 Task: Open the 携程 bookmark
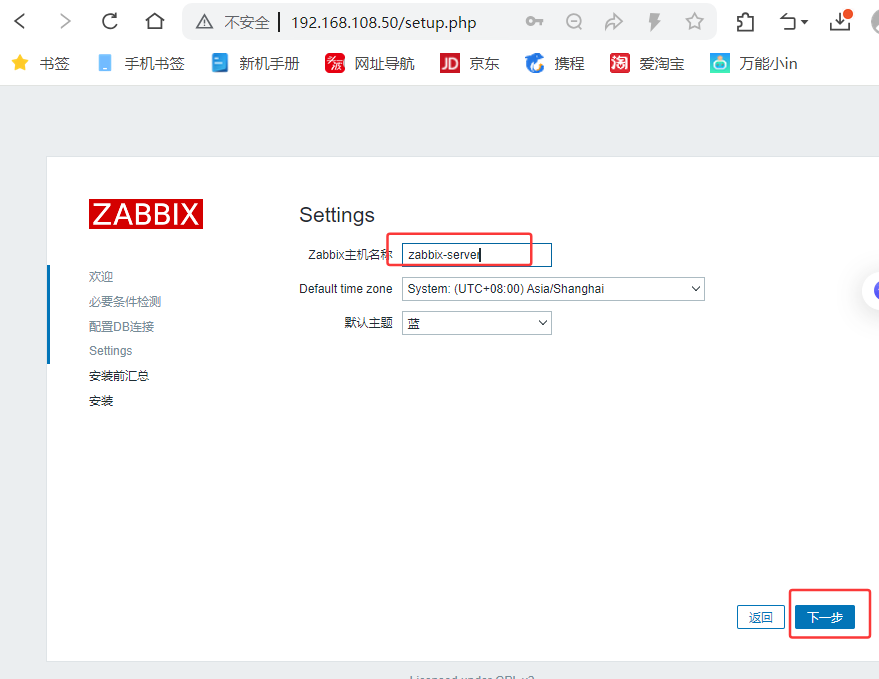[554, 63]
